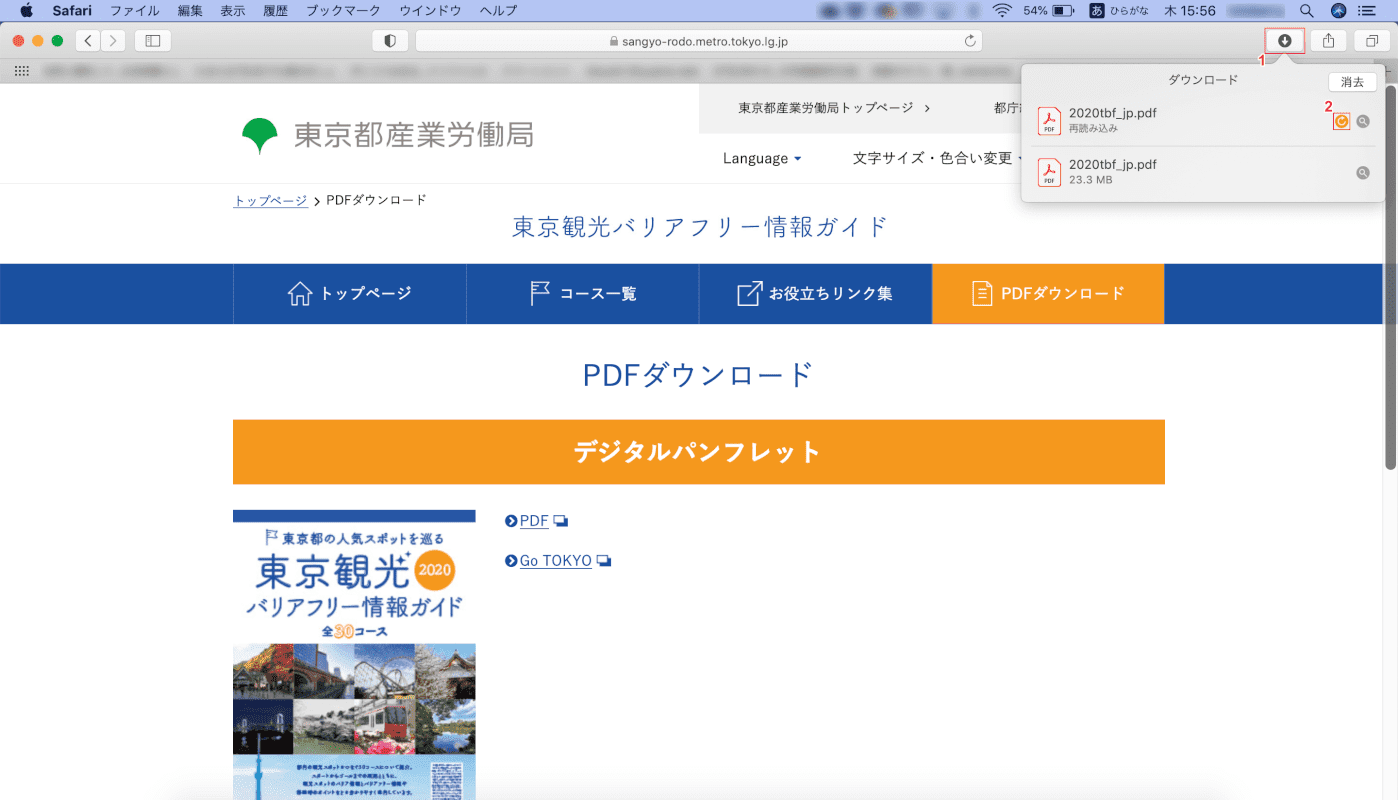Show 23.3 MB download in Finder magnifier

1362,173
